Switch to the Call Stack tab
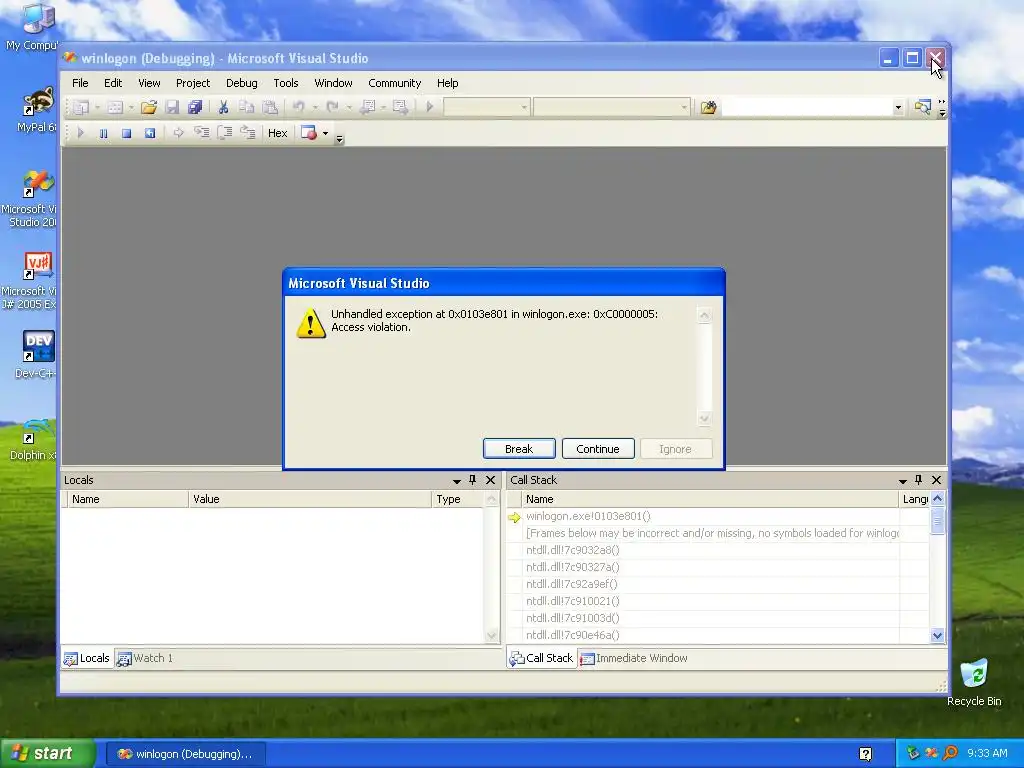The height and width of the screenshot is (768, 1024). click(x=541, y=658)
